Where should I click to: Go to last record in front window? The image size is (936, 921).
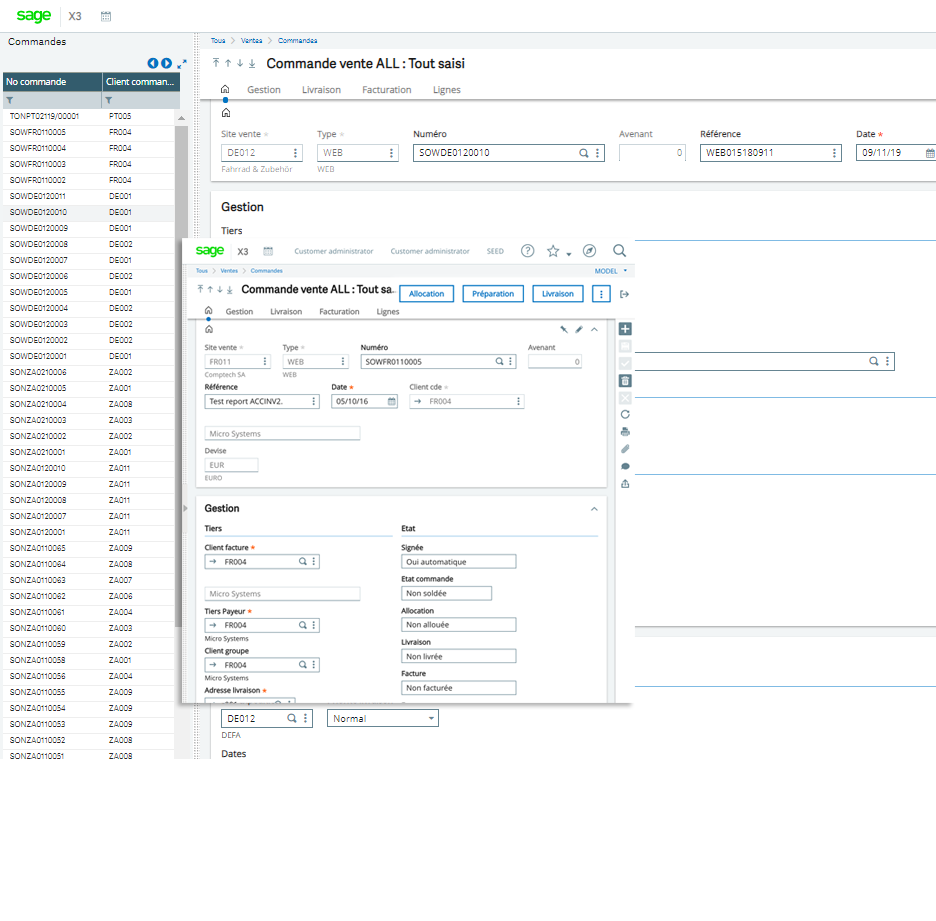pos(229,289)
